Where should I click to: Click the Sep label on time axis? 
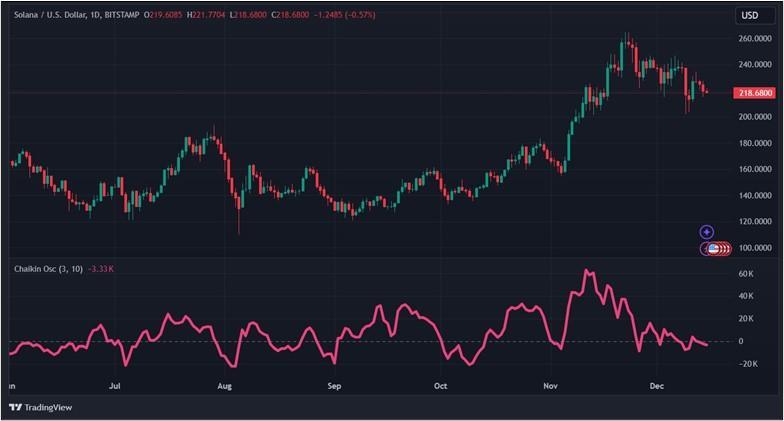(334, 386)
